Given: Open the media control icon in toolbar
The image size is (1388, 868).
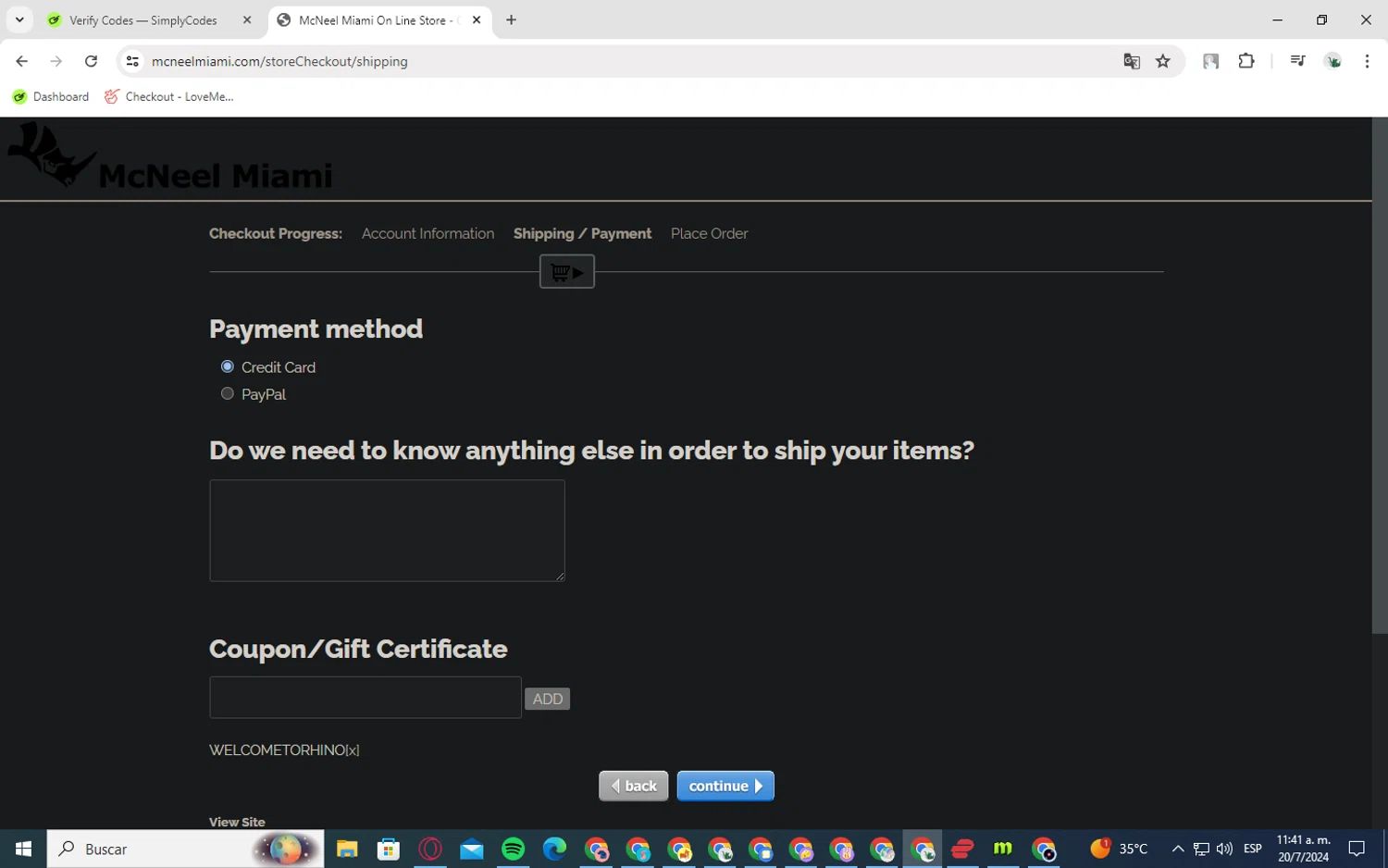Looking at the screenshot, I should pyautogui.click(x=1297, y=61).
